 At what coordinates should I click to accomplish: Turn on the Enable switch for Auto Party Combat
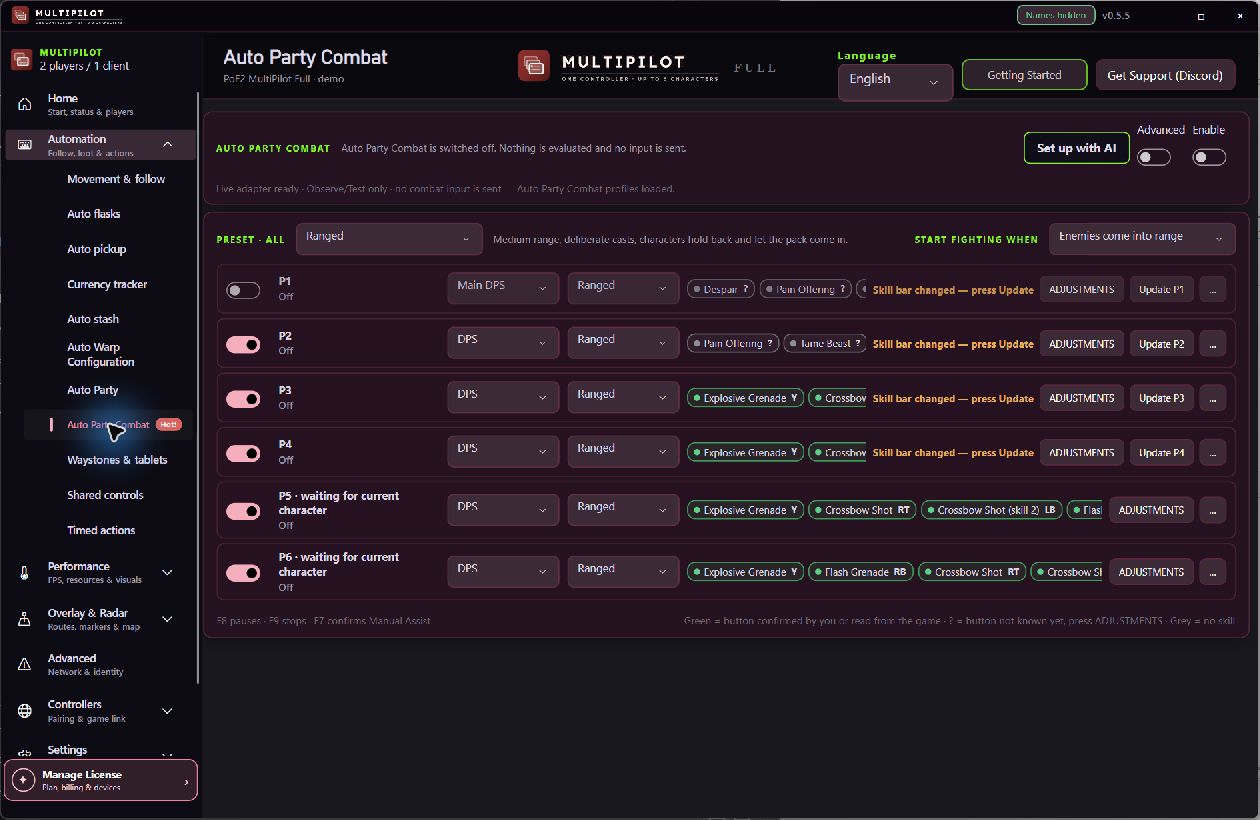1209,157
